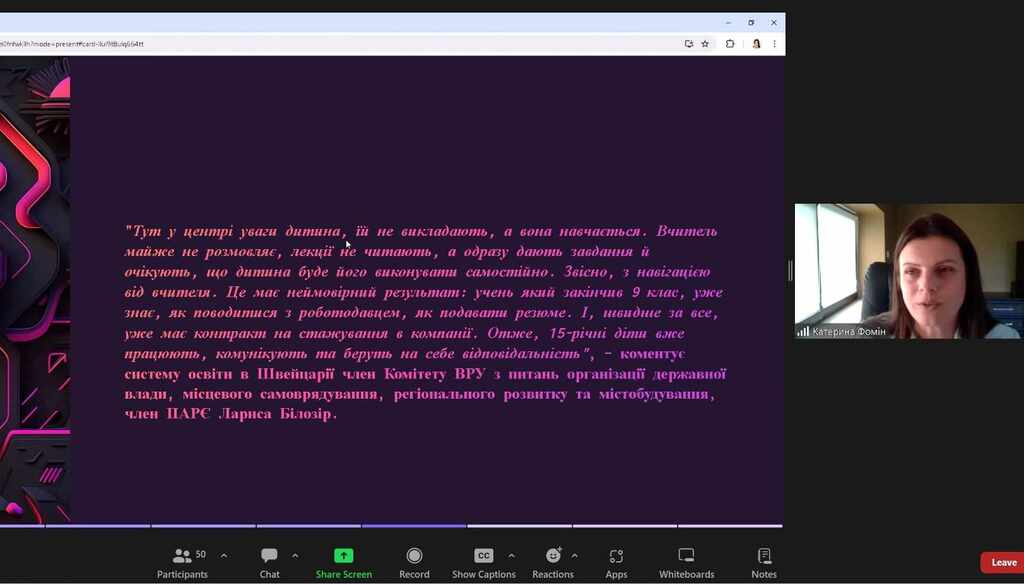Screen dimensions: 1024x584
Task: Bookmark this page with the star icon
Action: [x=705, y=44]
